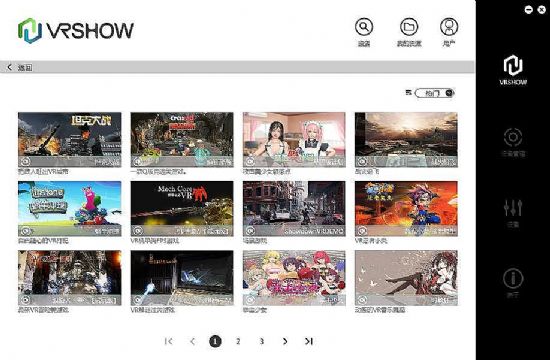
Task: Click round icon on sunset sky thumbnail
Action: coord(362,161)
